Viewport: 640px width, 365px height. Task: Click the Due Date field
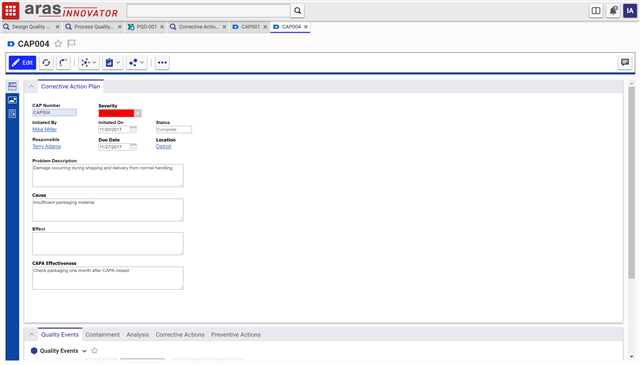[x=114, y=147]
